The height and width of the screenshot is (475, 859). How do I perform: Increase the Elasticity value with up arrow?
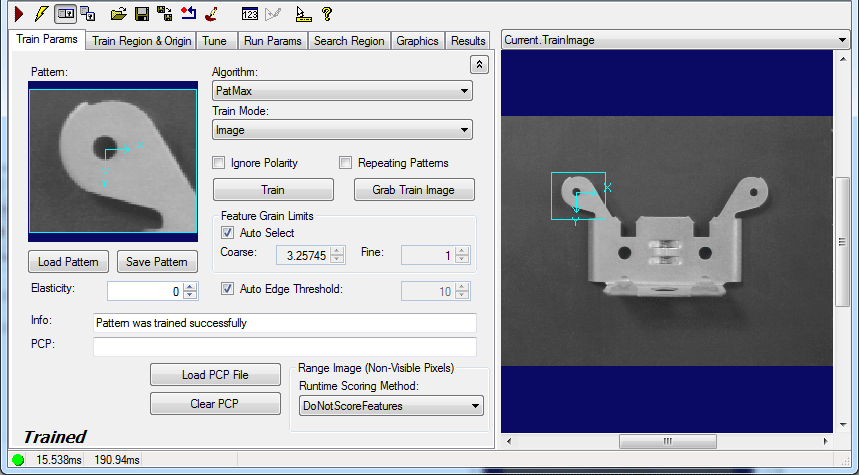(190, 287)
